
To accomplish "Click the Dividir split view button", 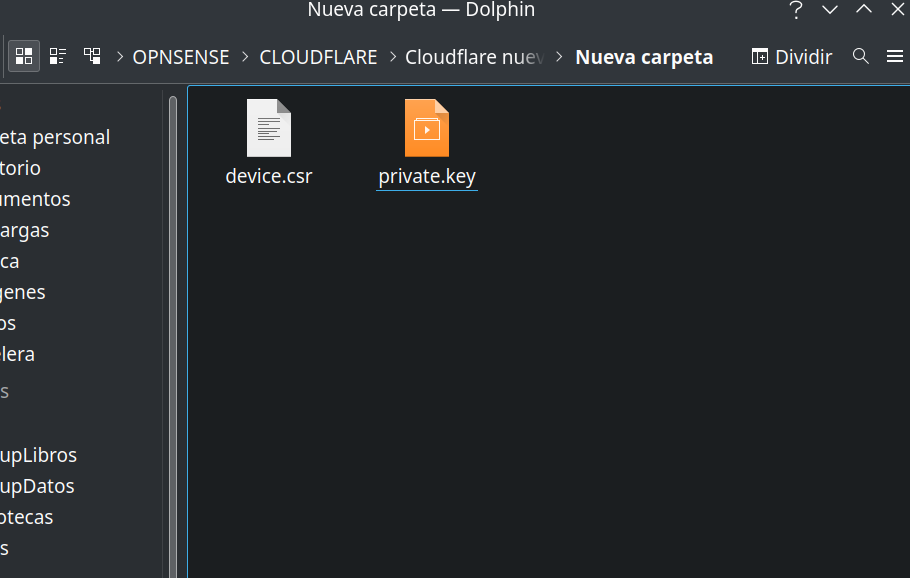I will coord(791,57).
